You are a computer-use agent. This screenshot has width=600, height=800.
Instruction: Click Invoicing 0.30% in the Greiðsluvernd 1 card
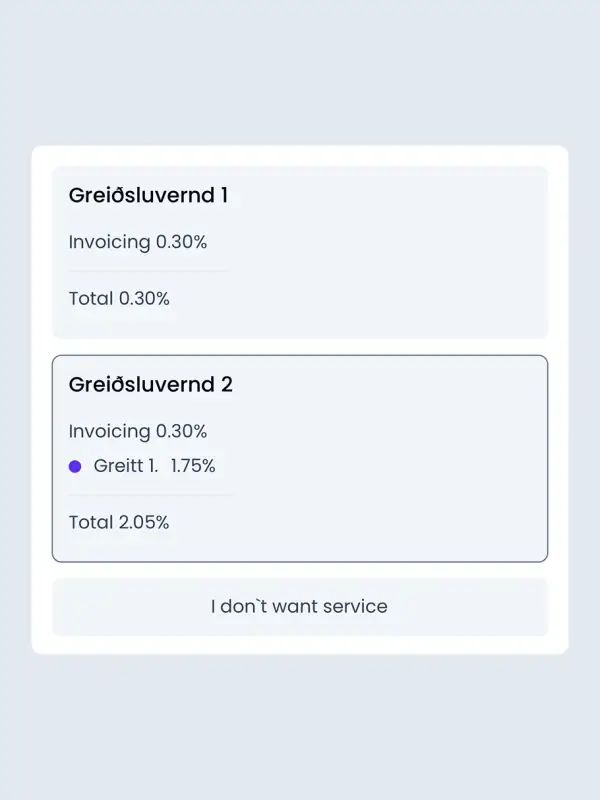pyautogui.click(x=138, y=242)
